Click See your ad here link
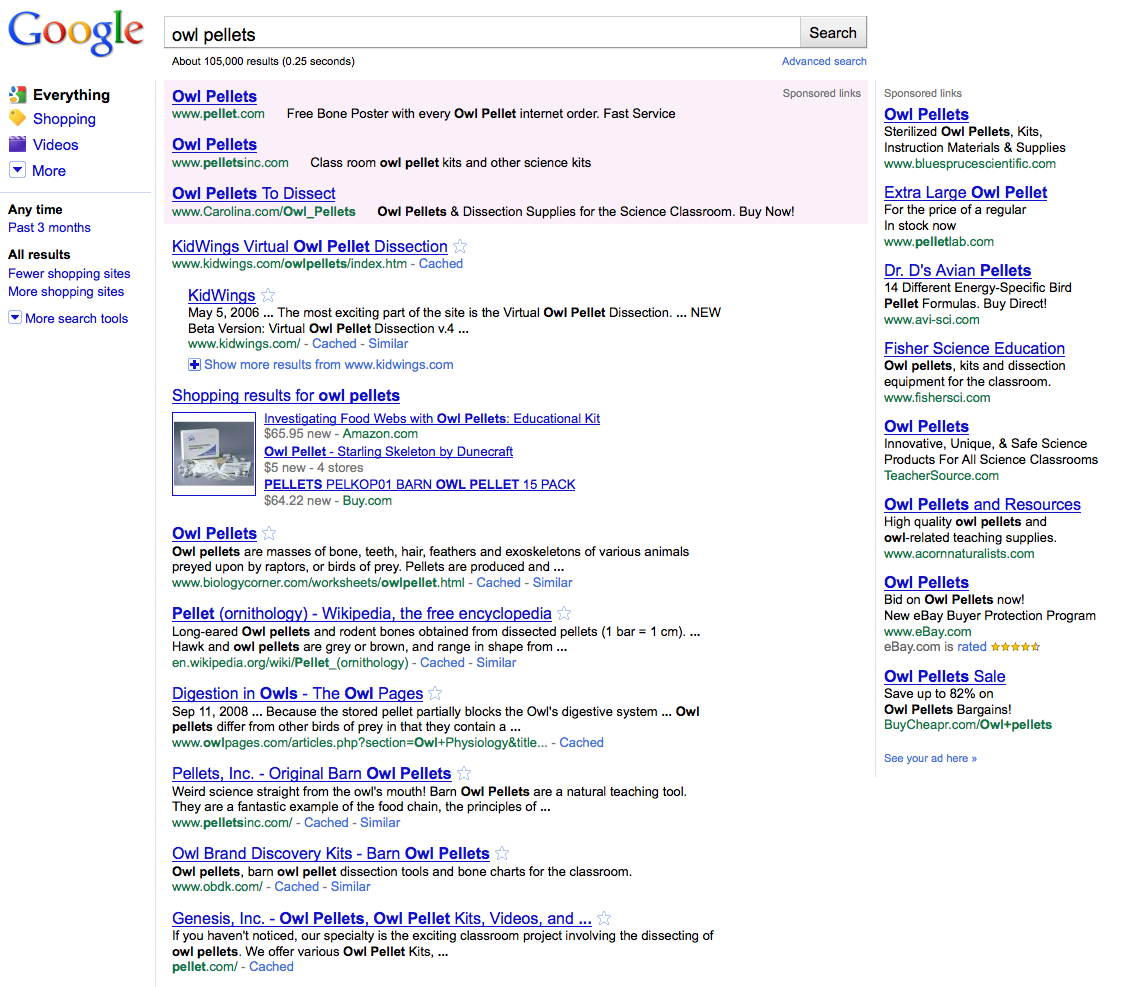 [930, 758]
